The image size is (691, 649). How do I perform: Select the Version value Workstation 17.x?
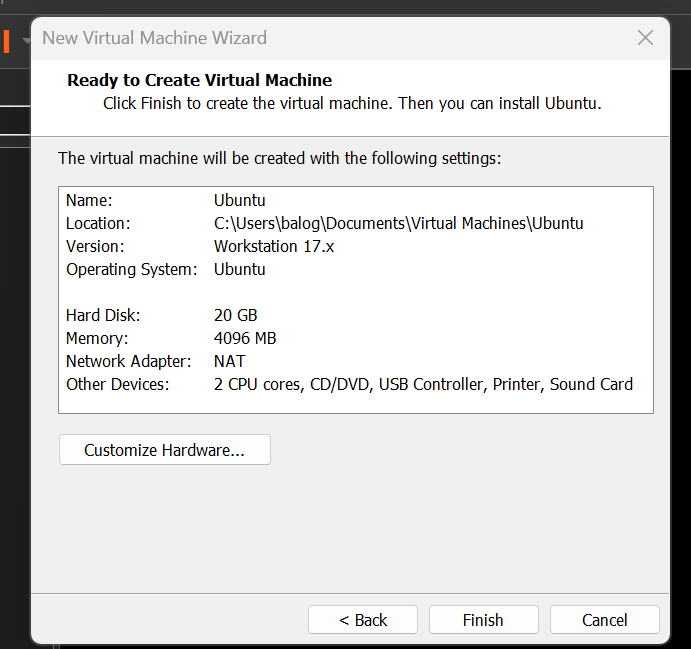274,246
